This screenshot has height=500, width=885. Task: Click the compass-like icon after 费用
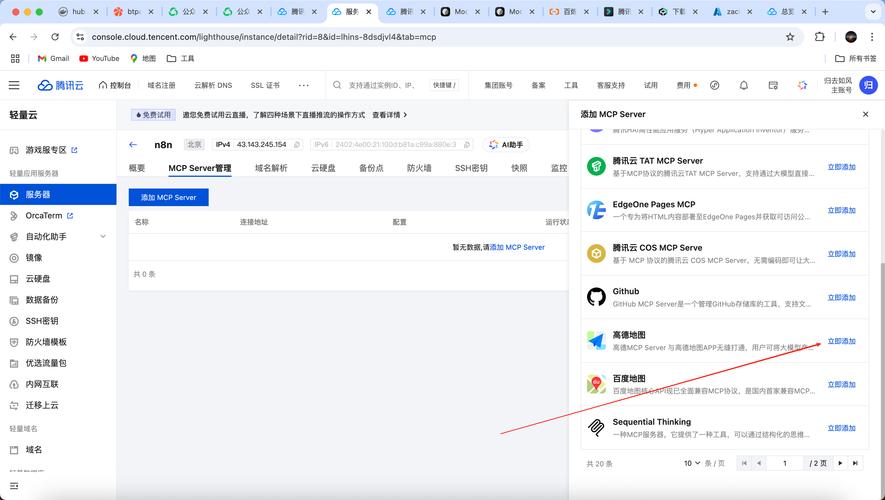point(715,85)
